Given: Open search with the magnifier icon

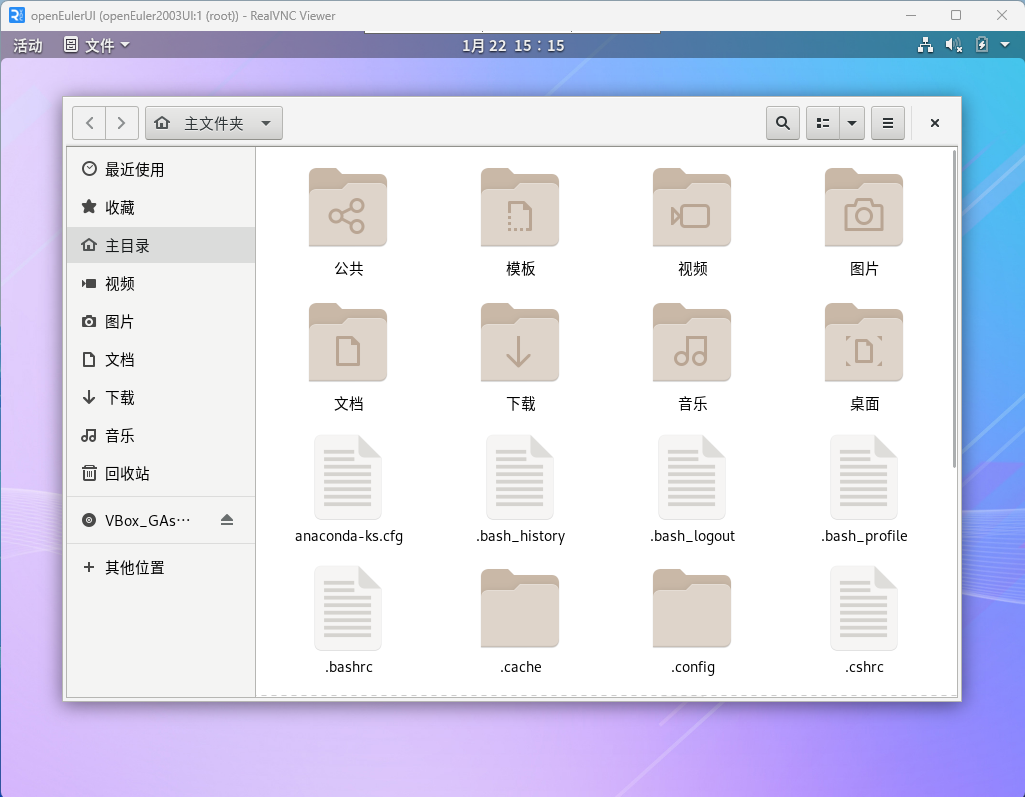Looking at the screenshot, I should pyautogui.click(x=782, y=123).
